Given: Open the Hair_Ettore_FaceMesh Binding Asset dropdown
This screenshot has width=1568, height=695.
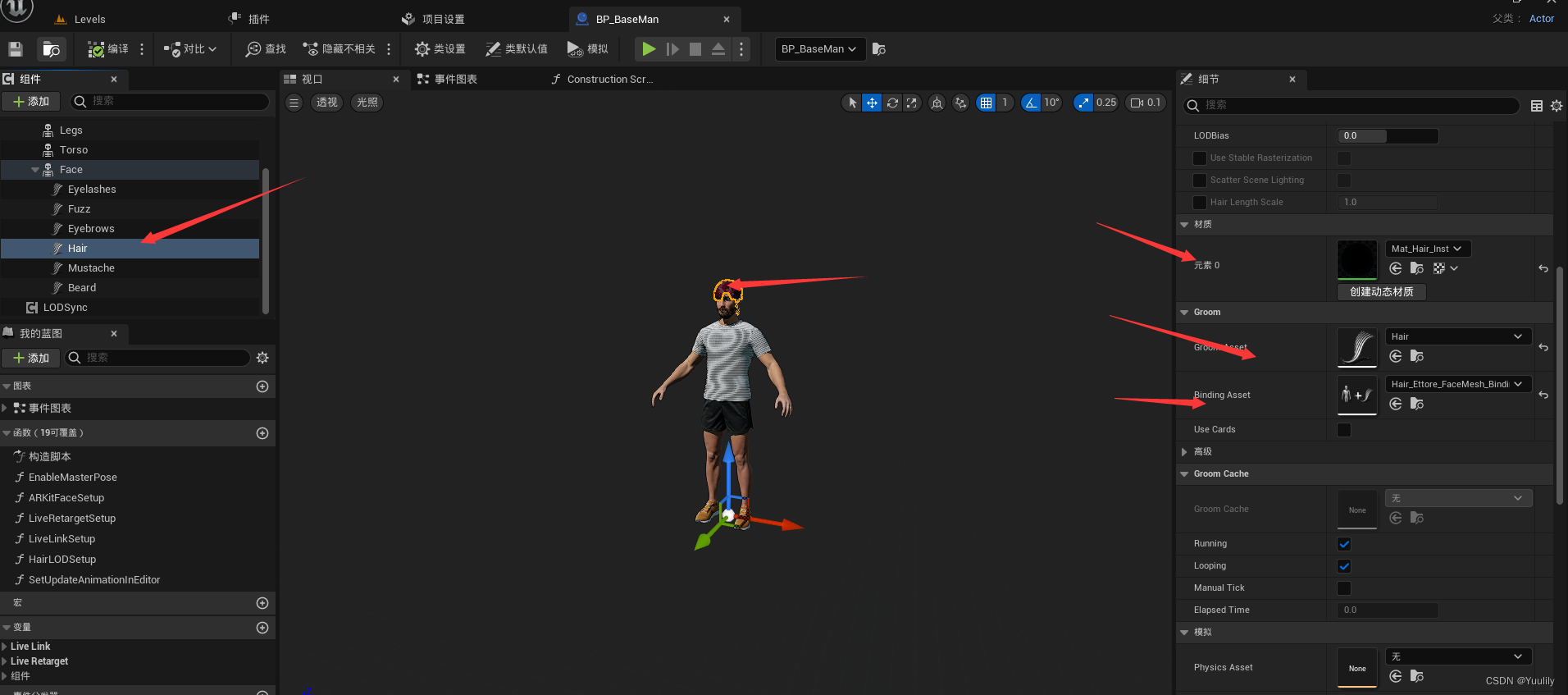Looking at the screenshot, I should coord(1458,384).
